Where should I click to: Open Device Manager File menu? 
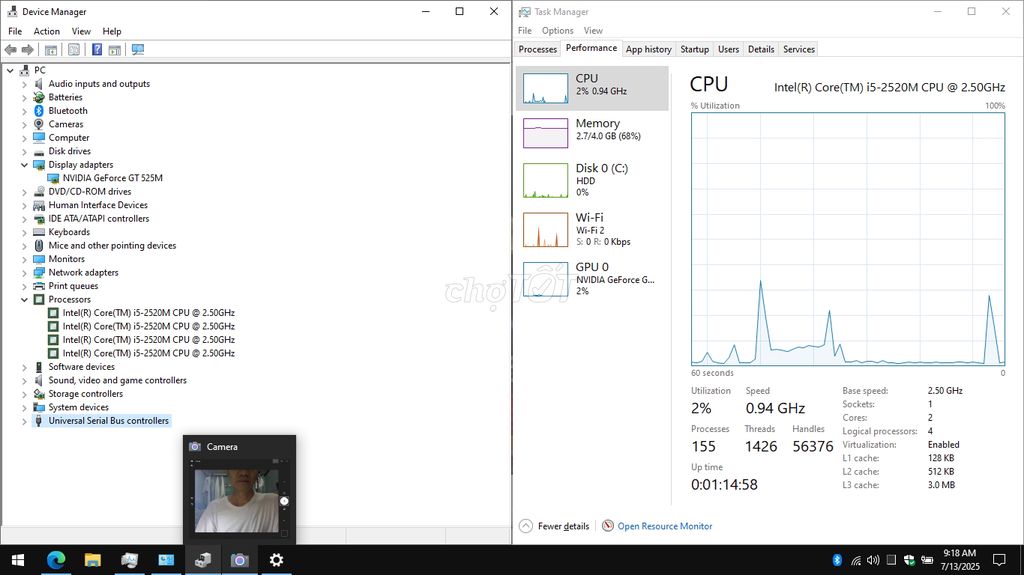[x=15, y=31]
